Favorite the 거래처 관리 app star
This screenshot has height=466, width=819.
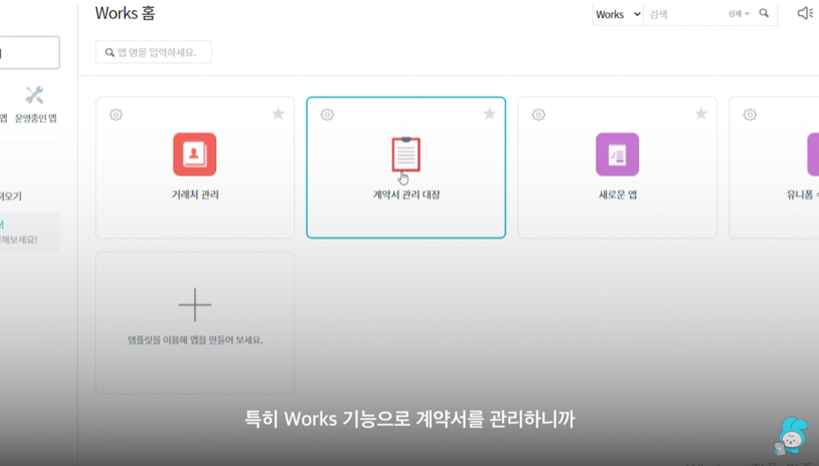pos(278,113)
